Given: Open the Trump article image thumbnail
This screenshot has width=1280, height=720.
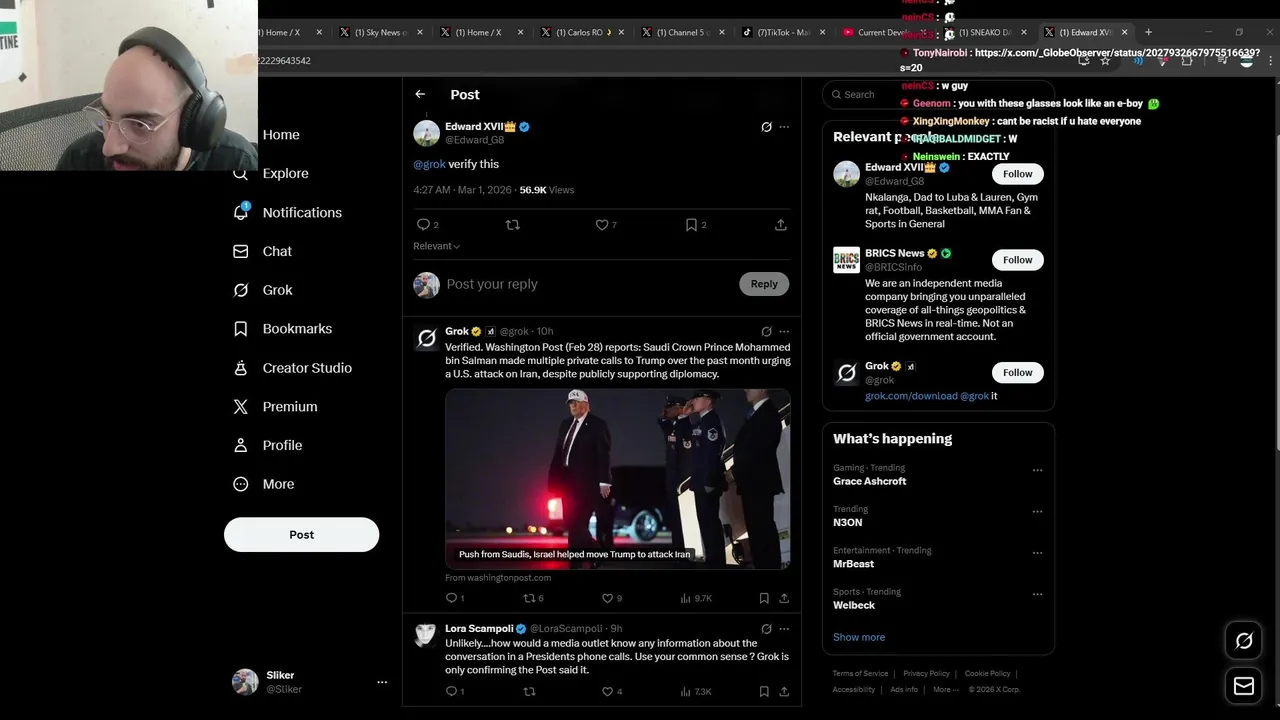Looking at the screenshot, I should pos(618,479).
